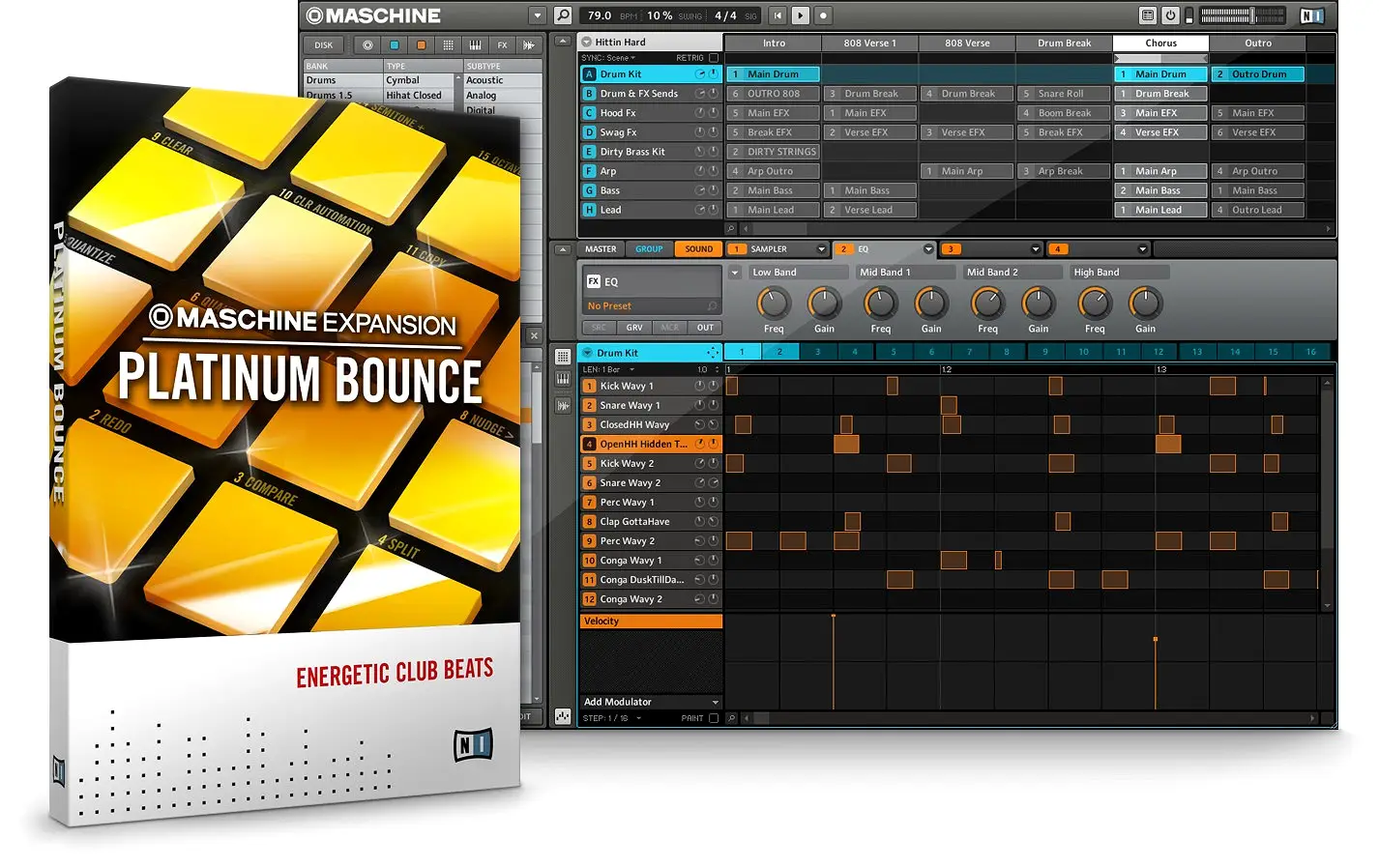The width and height of the screenshot is (1379, 868).
Task: Select the blue group filter icon in the browser
Action: pyautogui.click(x=395, y=45)
